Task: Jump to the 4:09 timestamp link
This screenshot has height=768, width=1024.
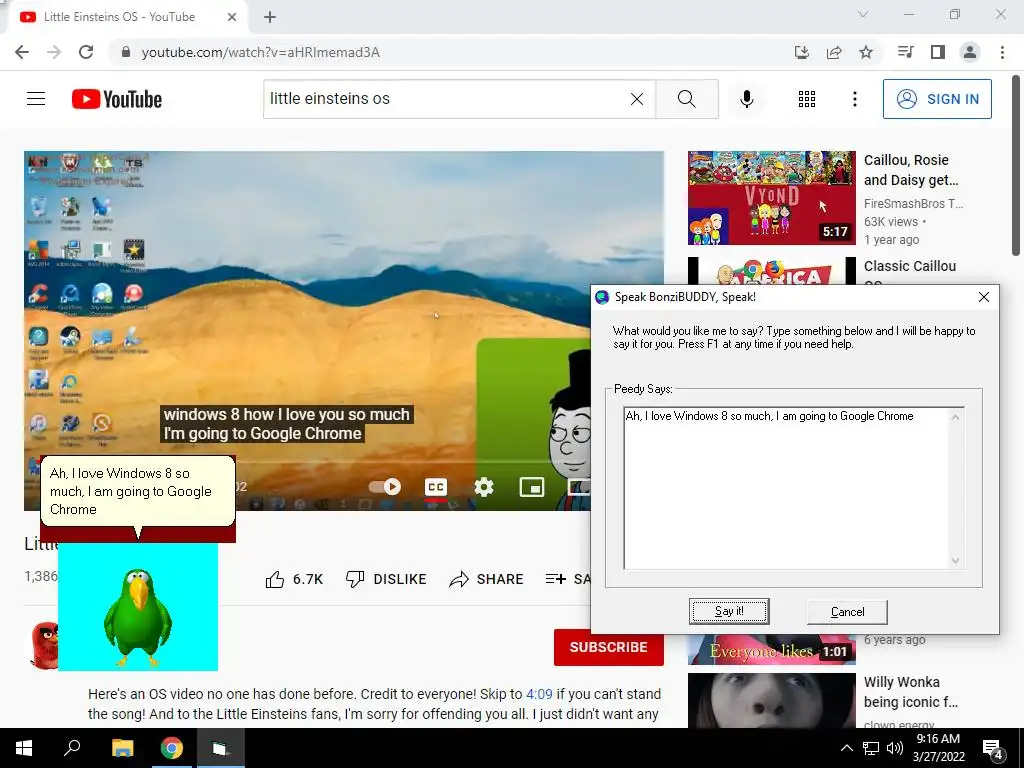Action: (539, 694)
